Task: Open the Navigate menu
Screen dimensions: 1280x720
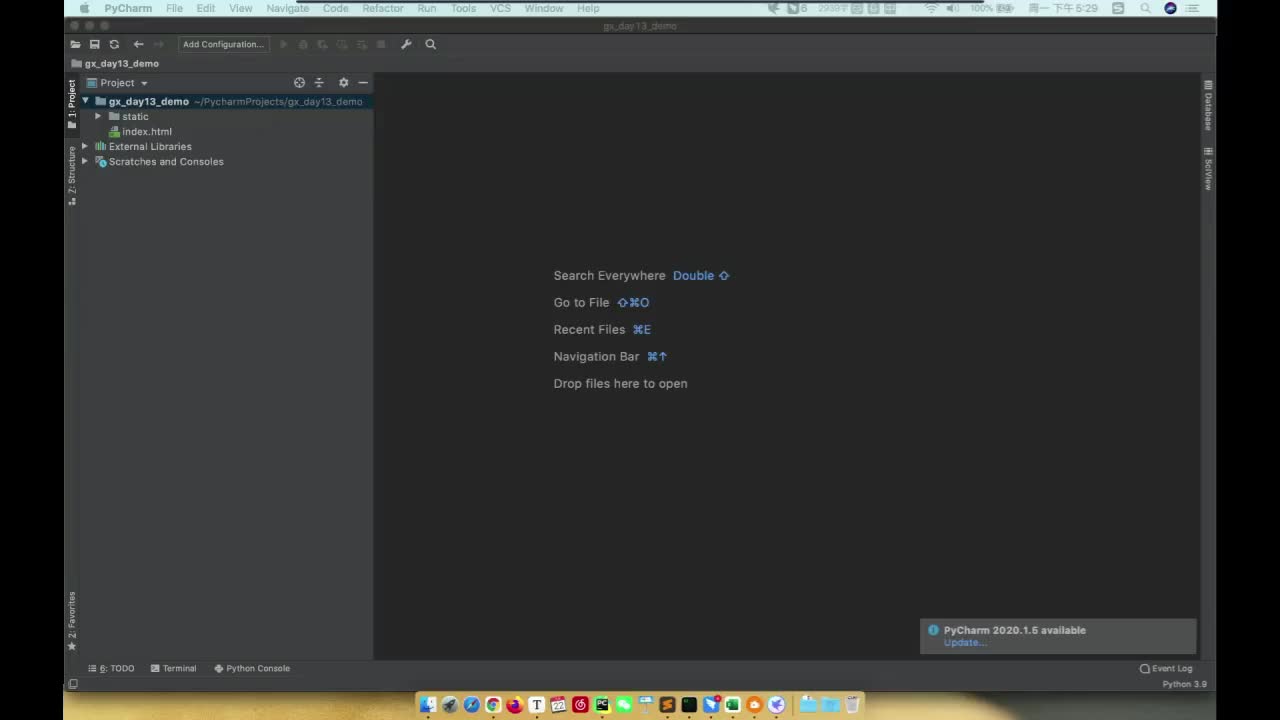Action: [x=288, y=8]
